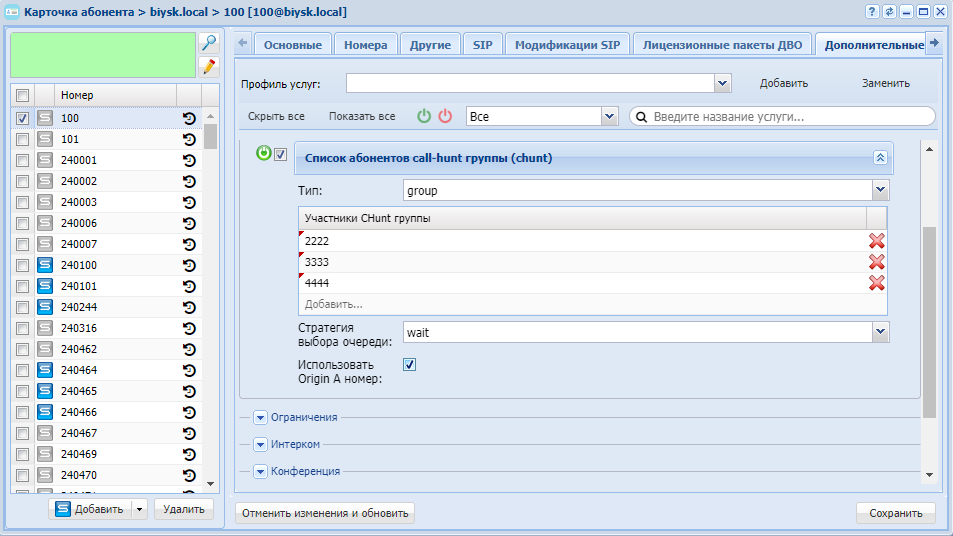Image resolution: width=953 pixels, height=536 pixels.
Task: Click the Сохранить button
Action: click(895, 513)
